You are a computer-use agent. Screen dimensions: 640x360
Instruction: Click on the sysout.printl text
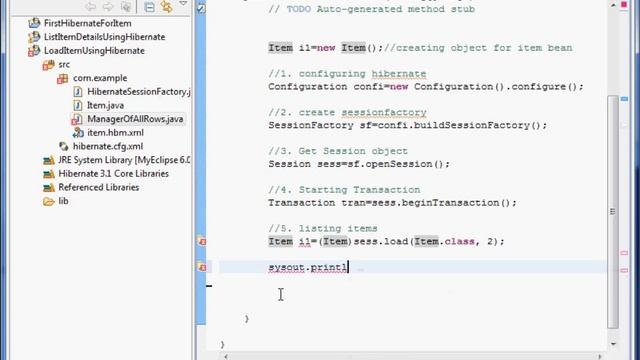308,267
